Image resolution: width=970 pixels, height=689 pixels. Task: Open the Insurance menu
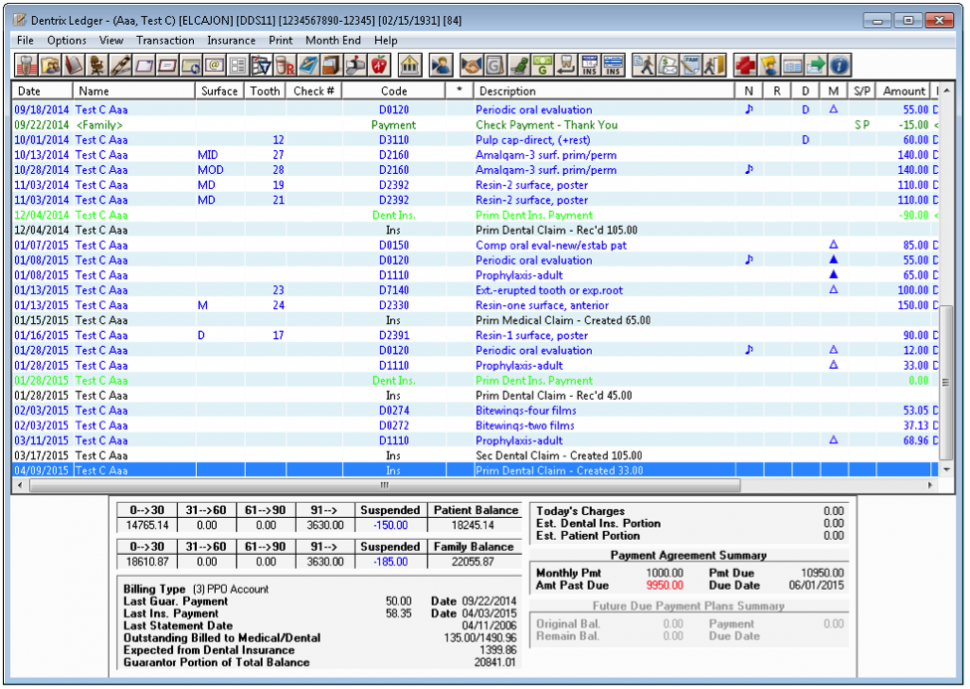[x=231, y=40]
